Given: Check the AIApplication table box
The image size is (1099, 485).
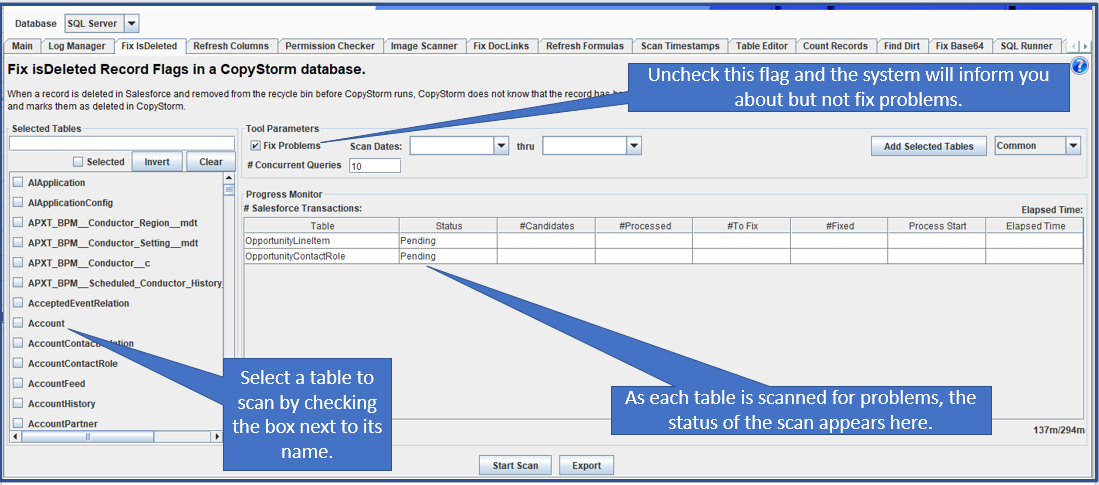Looking at the screenshot, I should [x=18, y=182].
